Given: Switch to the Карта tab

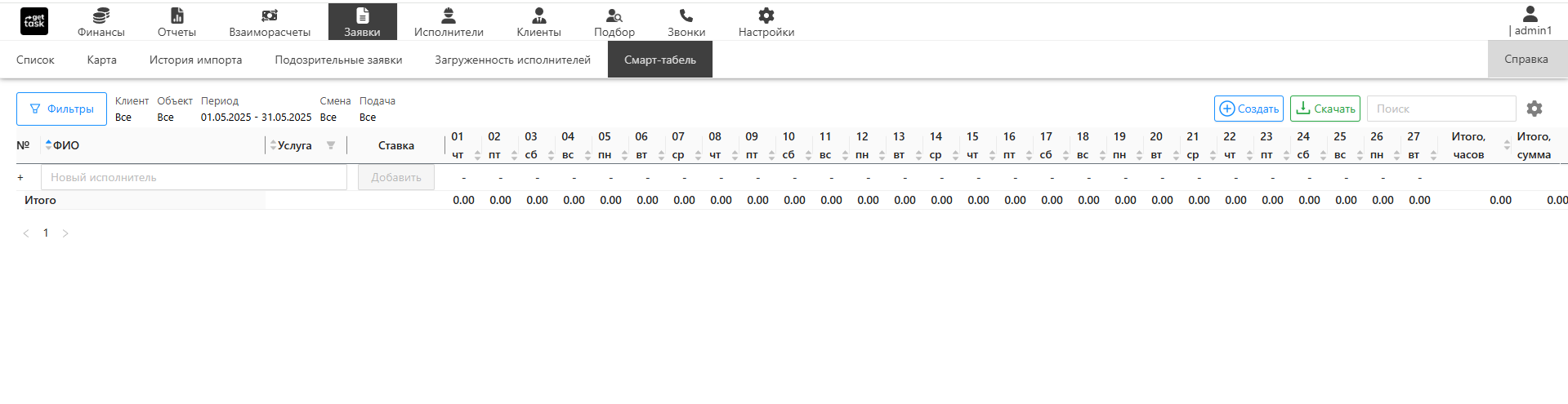Looking at the screenshot, I should click(101, 60).
